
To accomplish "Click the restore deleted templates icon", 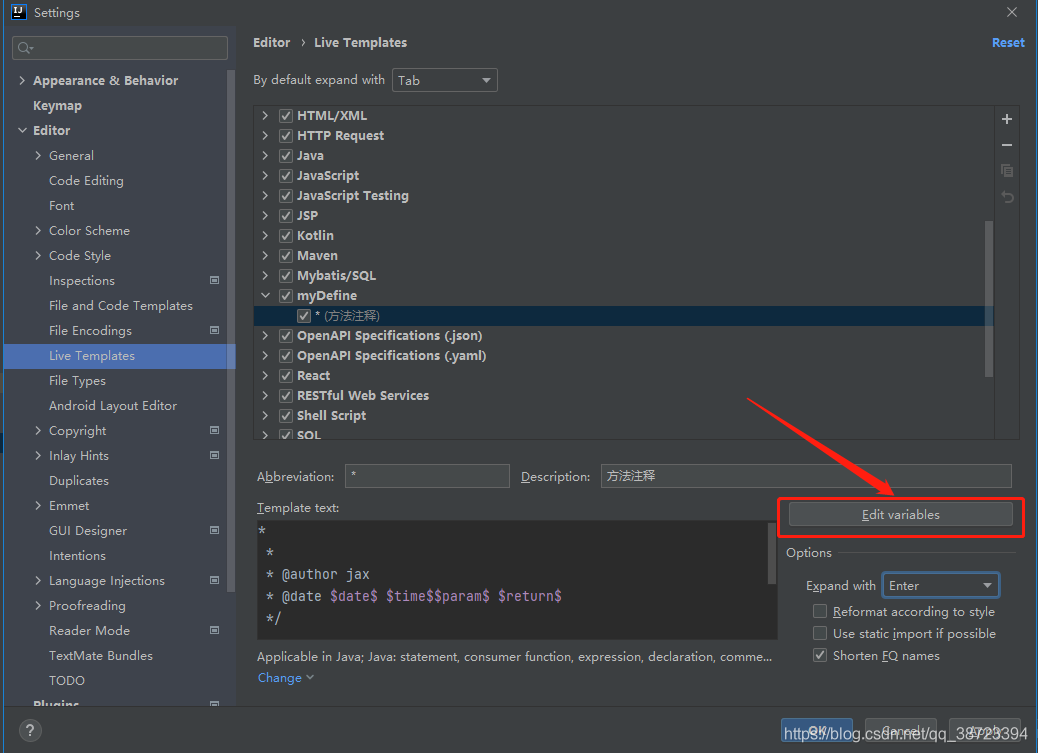I will coord(1007,197).
